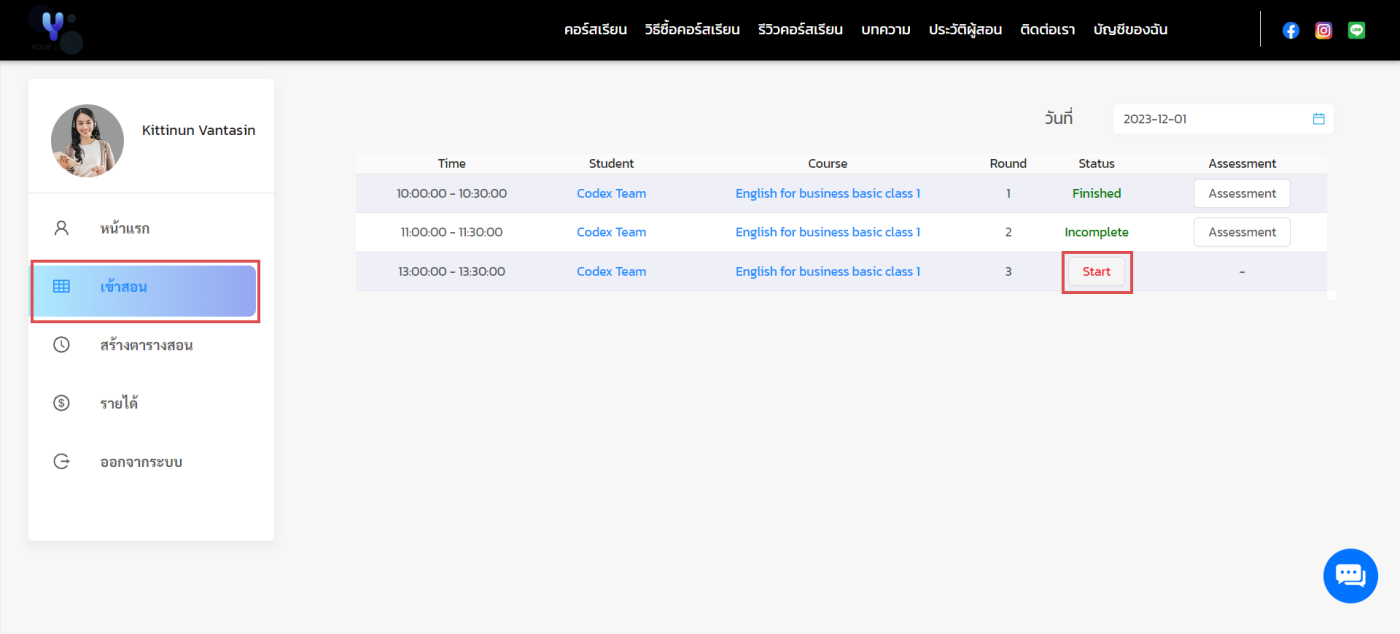
Task: Click the calendar icon in date field
Action: [1318, 119]
